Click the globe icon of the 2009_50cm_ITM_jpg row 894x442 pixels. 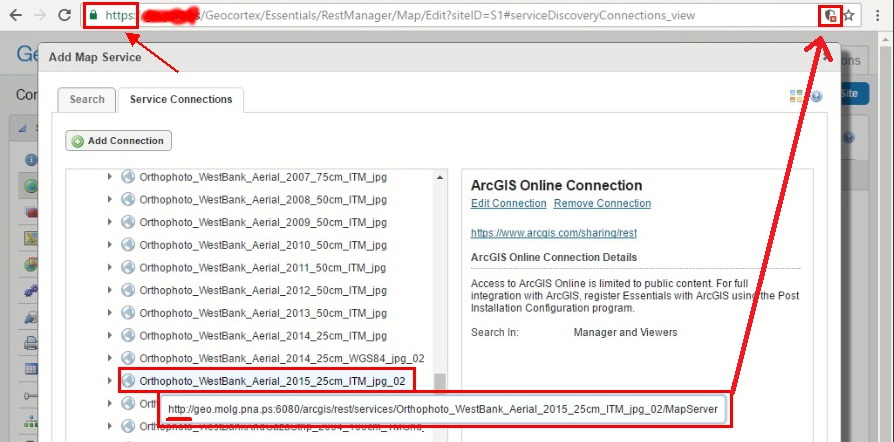[128, 222]
